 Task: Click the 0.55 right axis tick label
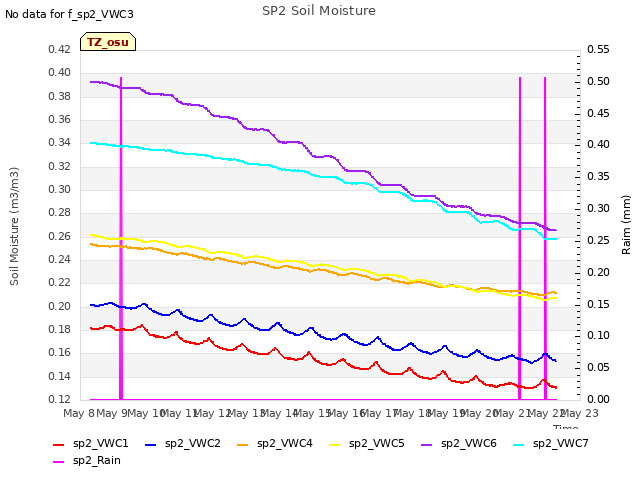click(x=598, y=49)
